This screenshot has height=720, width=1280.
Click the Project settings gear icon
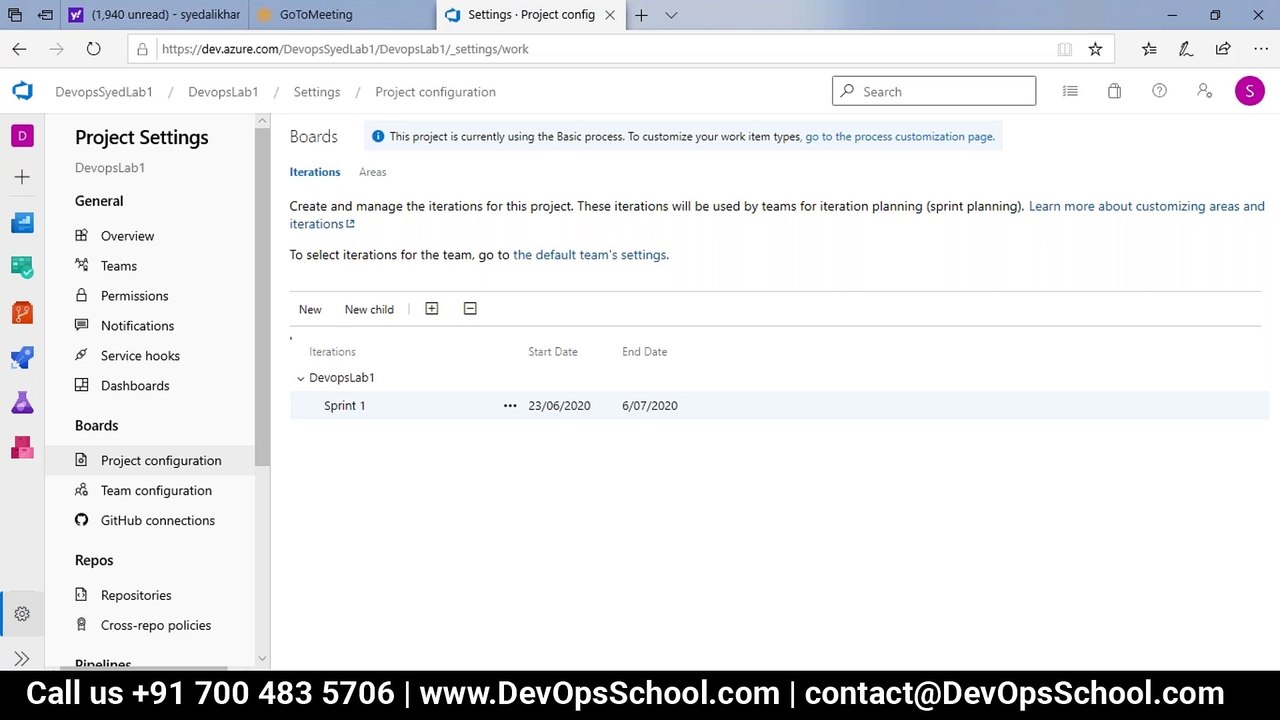point(22,614)
